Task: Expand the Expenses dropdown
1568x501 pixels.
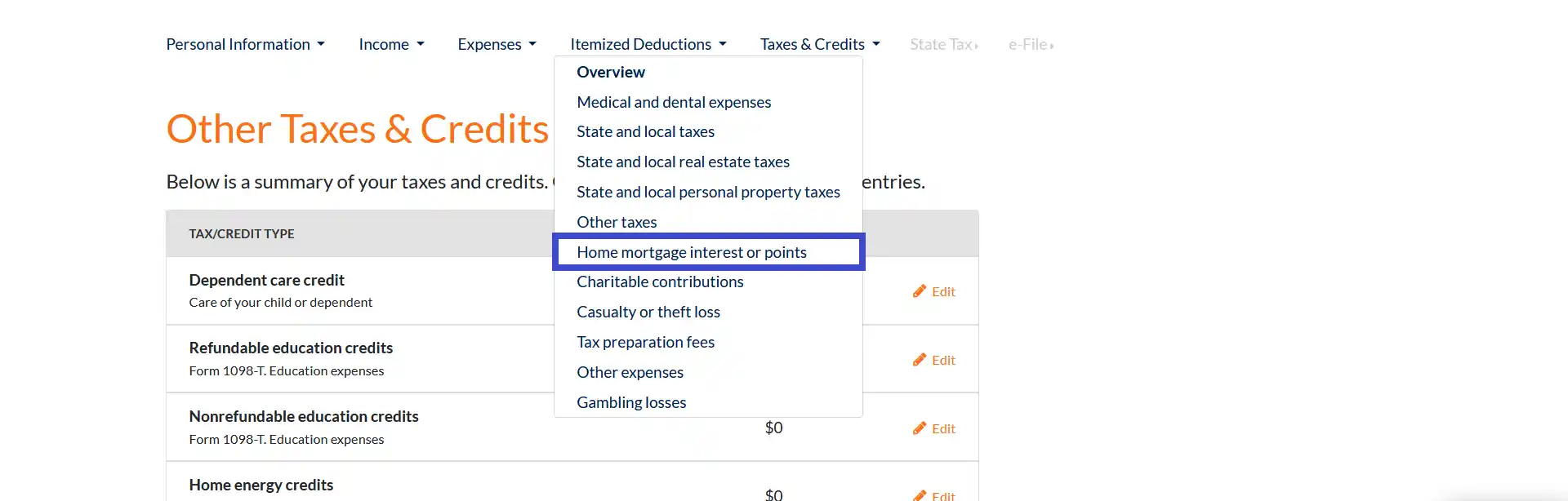Action: [497, 44]
